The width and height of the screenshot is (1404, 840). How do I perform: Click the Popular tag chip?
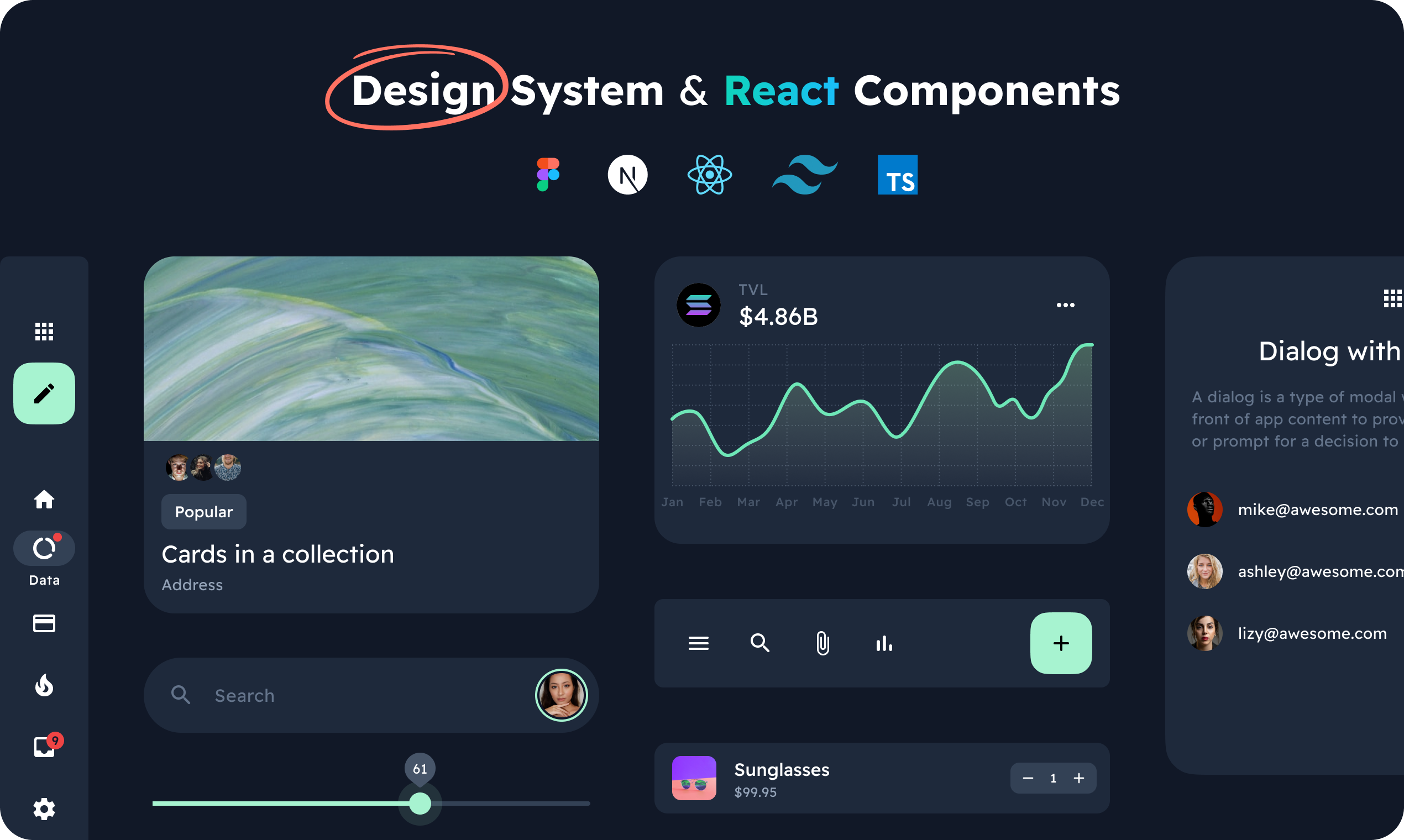(204, 512)
